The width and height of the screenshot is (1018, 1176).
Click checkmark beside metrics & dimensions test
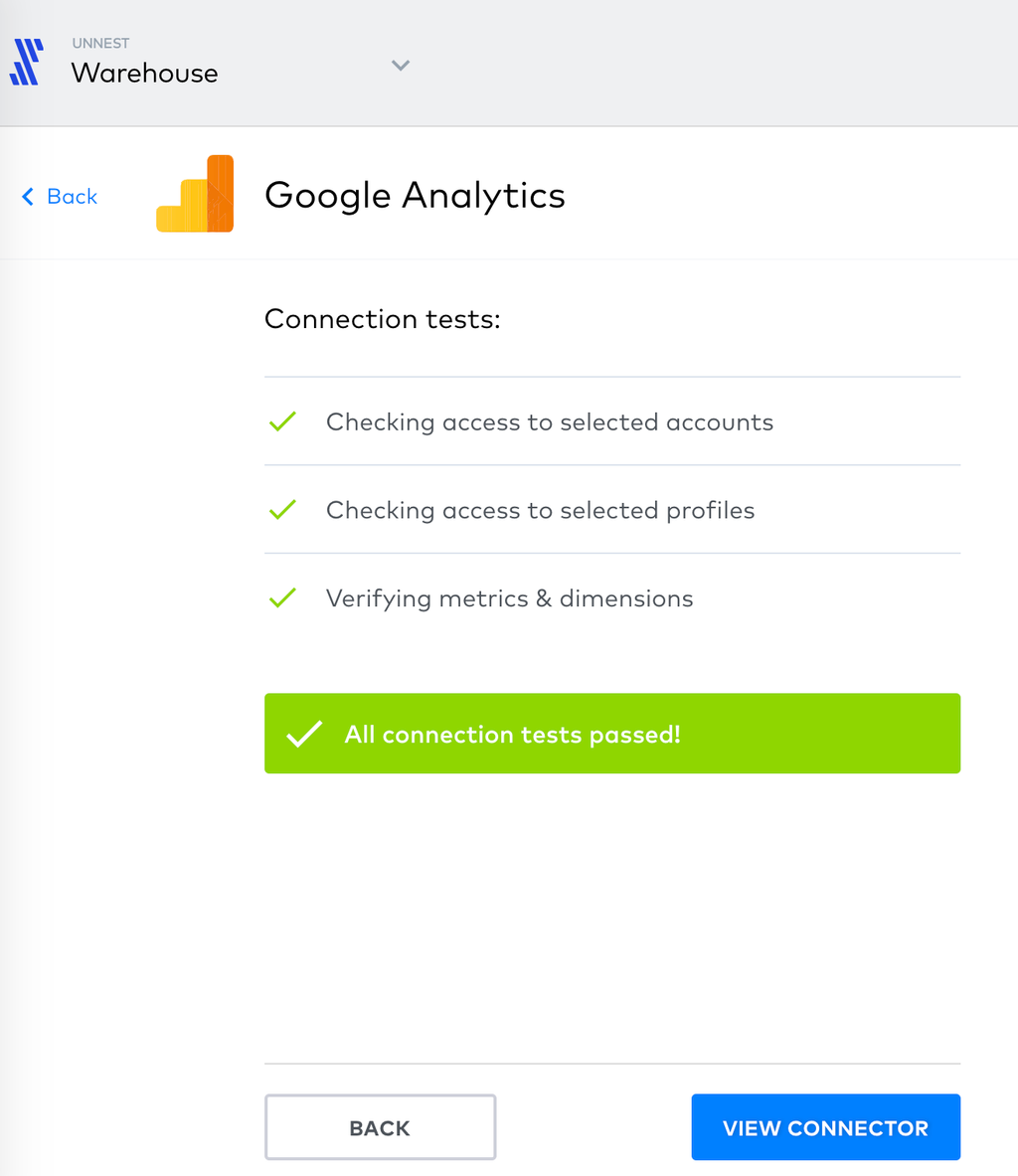282,597
